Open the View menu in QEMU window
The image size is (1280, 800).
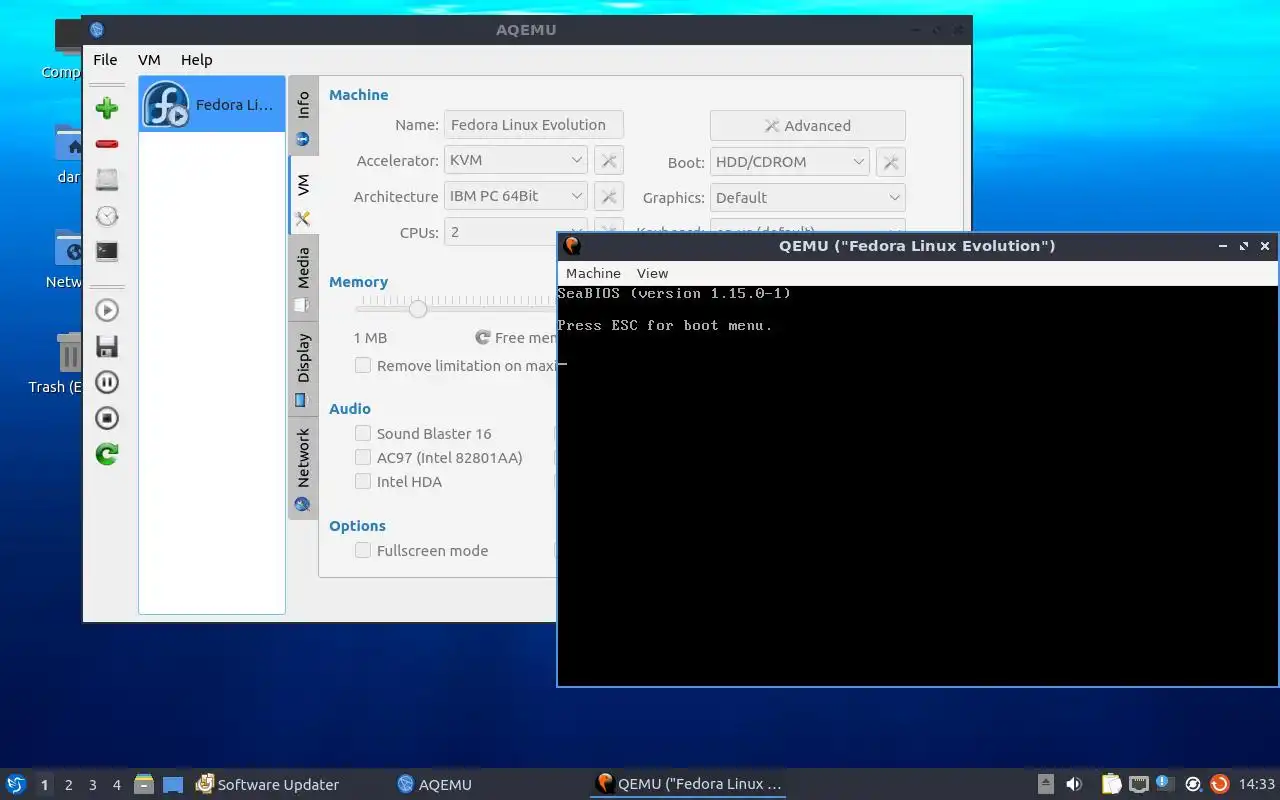652,273
